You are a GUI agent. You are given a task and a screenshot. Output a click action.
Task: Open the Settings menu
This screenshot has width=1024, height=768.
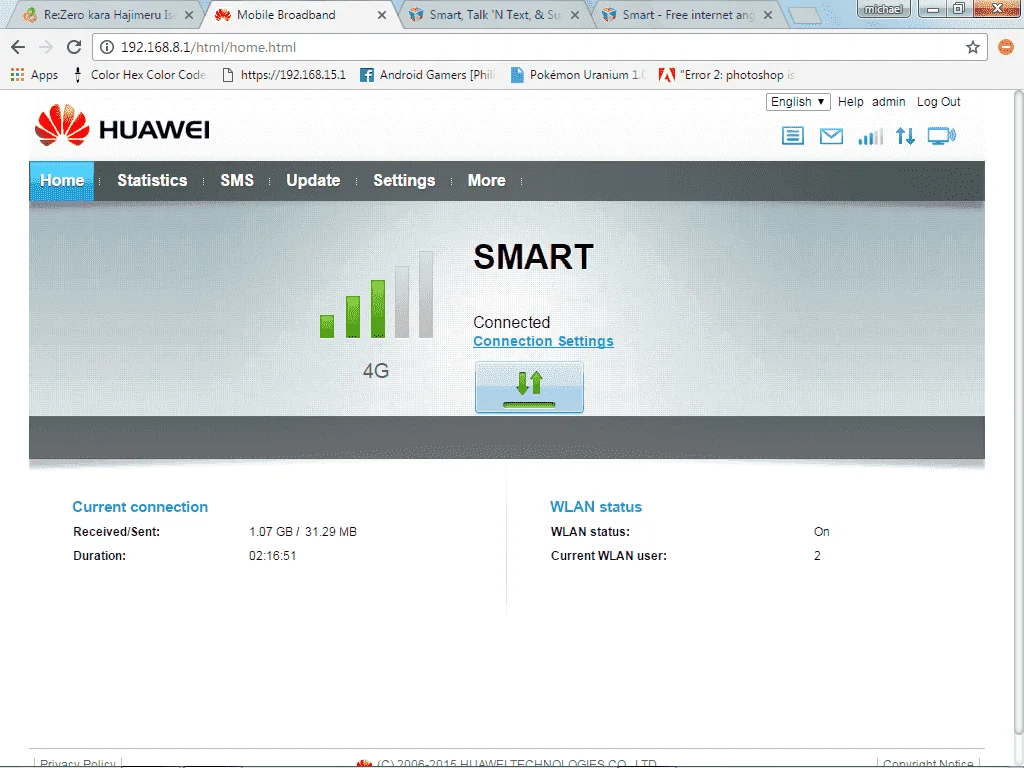tap(404, 181)
